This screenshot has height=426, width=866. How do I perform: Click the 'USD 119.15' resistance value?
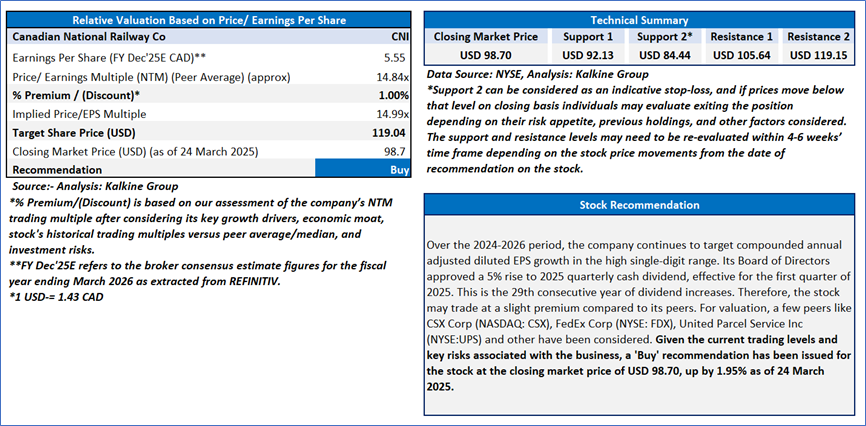click(x=819, y=56)
